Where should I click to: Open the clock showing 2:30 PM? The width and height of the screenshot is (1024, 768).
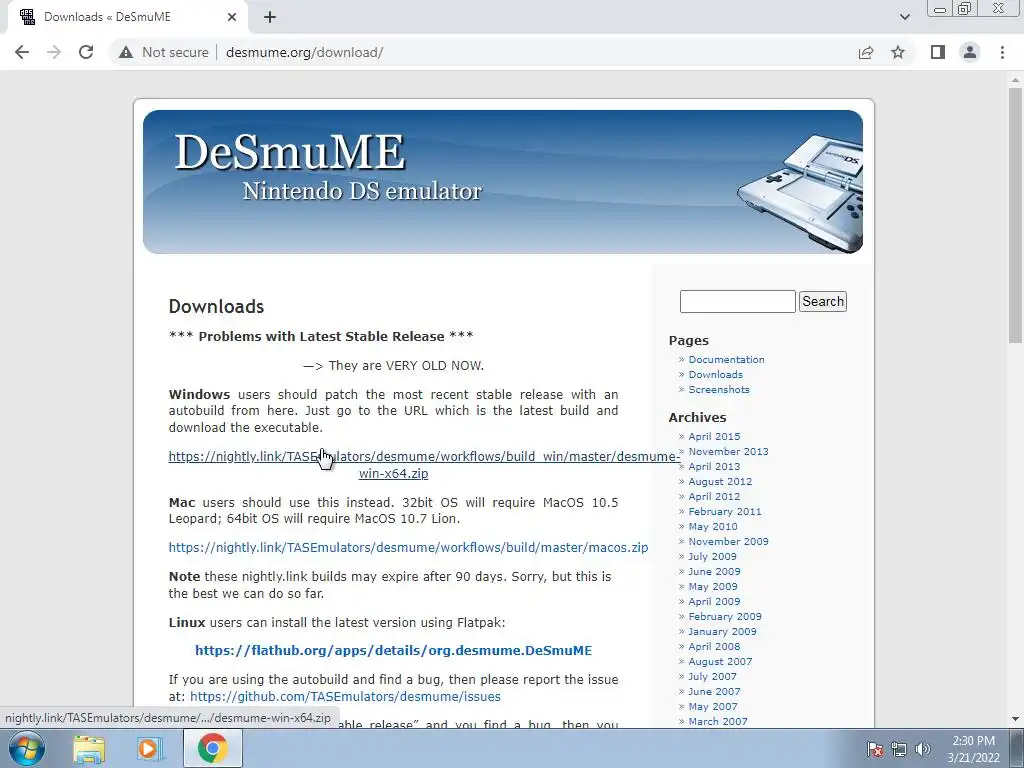pos(973,749)
